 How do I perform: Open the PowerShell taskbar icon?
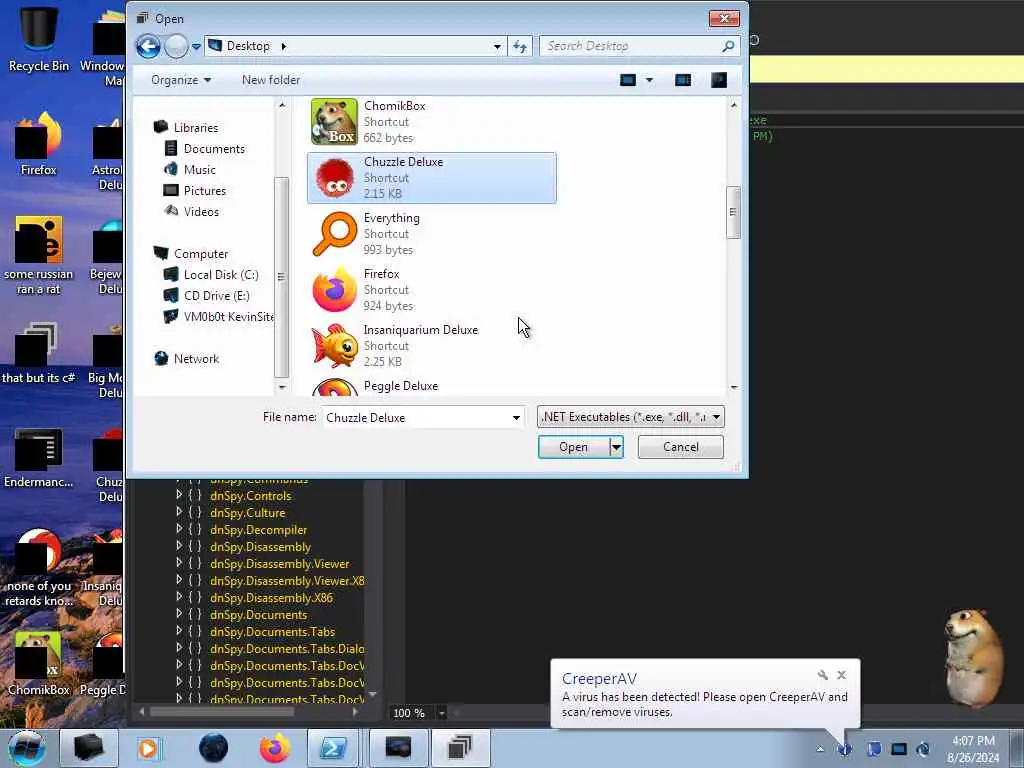click(x=332, y=748)
